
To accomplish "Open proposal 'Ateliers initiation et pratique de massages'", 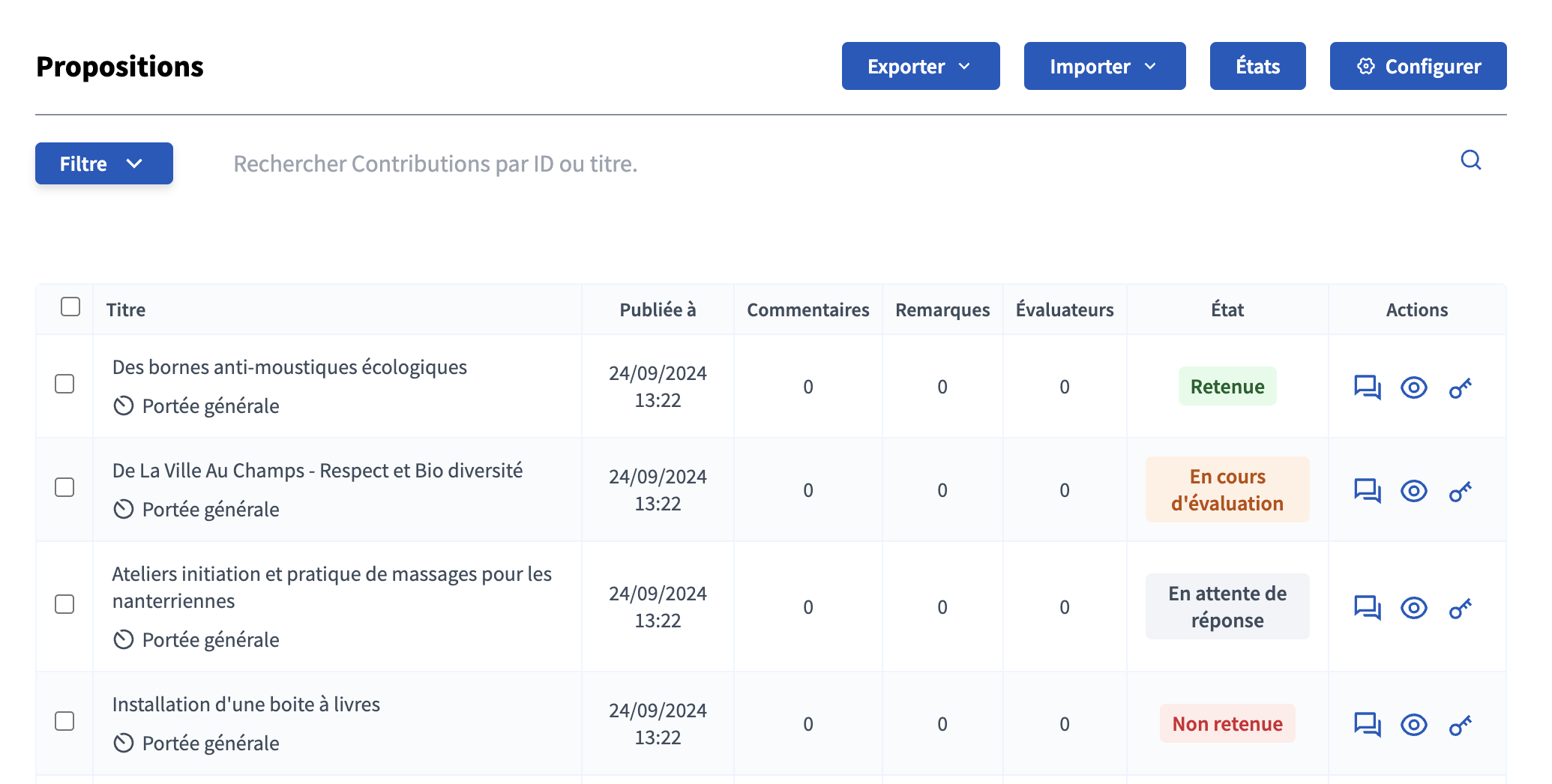I will click(x=331, y=588).
